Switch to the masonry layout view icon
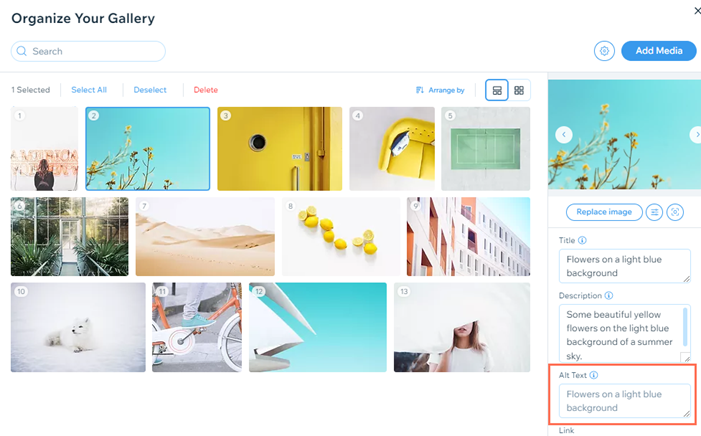 click(497, 90)
